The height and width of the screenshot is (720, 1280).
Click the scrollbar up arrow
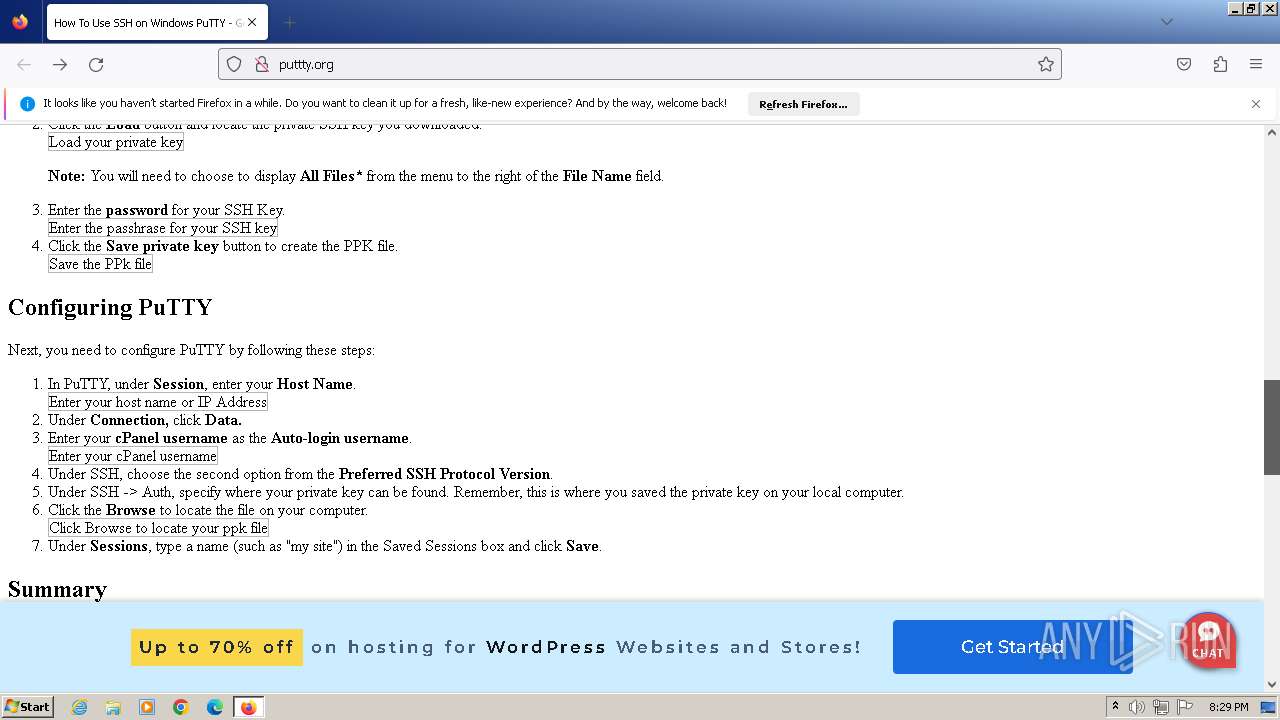(1272, 132)
